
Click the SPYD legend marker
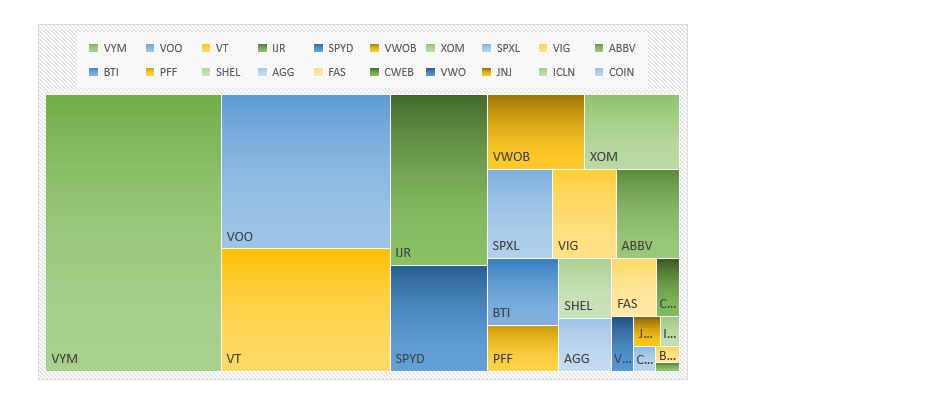317,48
